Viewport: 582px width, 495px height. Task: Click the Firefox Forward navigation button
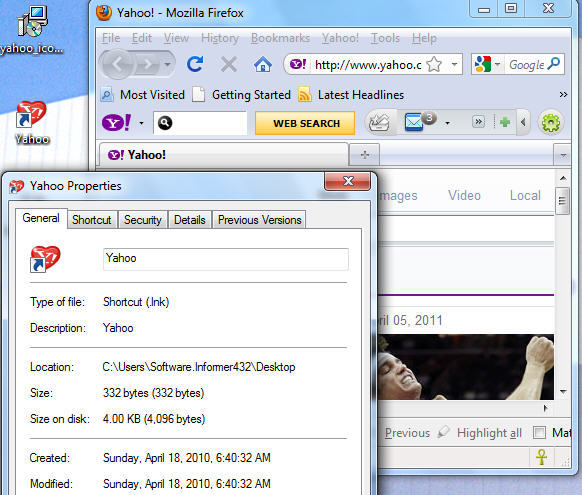[x=148, y=65]
